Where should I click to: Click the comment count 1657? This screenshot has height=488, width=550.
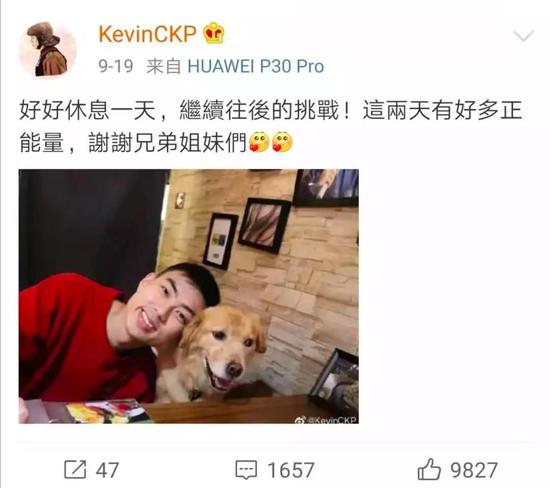pyautogui.click(x=291, y=470)
